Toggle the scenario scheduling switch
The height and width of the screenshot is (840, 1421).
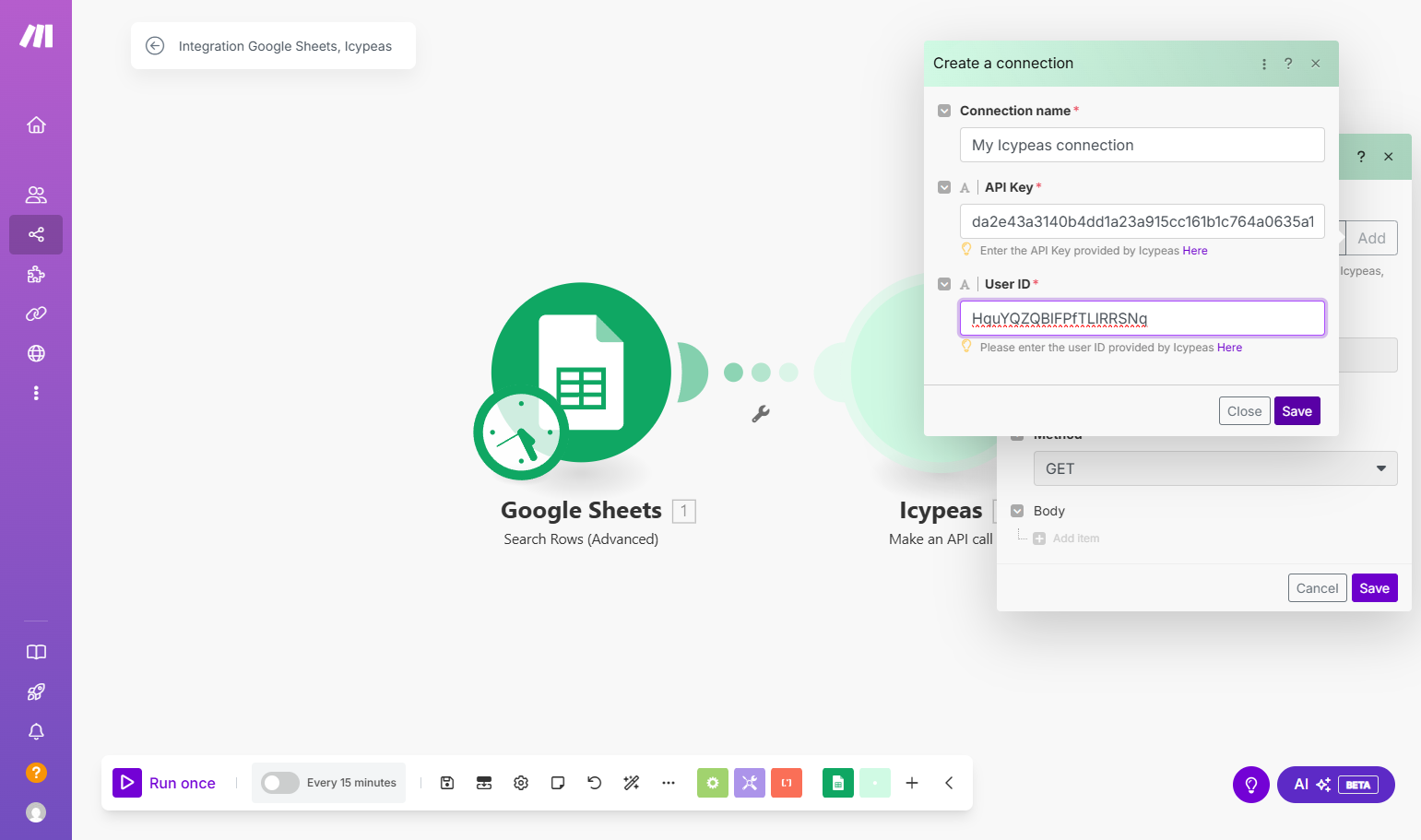click(x=280, y=783)
